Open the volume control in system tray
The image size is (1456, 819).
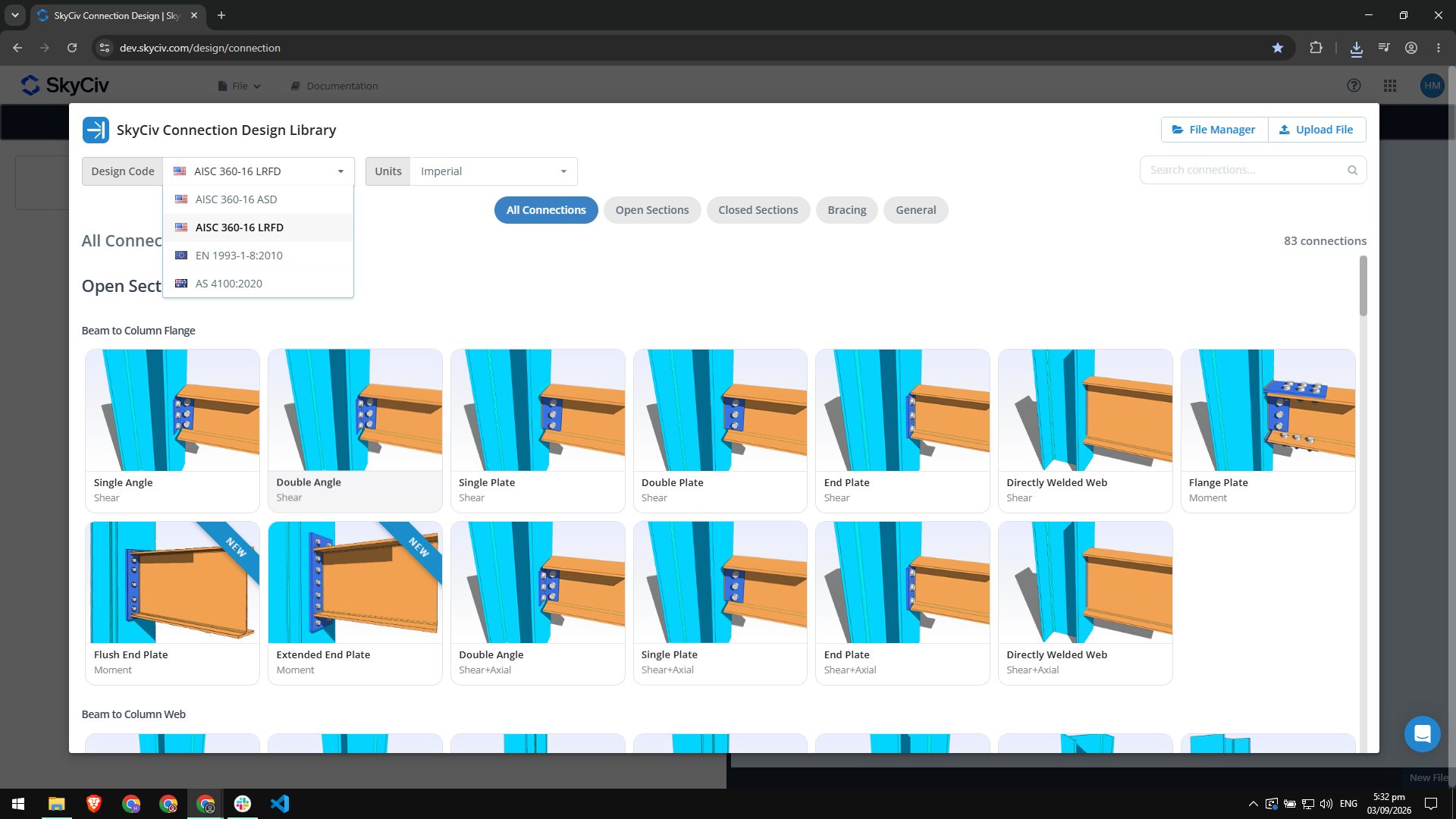click(x=1326, y=804)
